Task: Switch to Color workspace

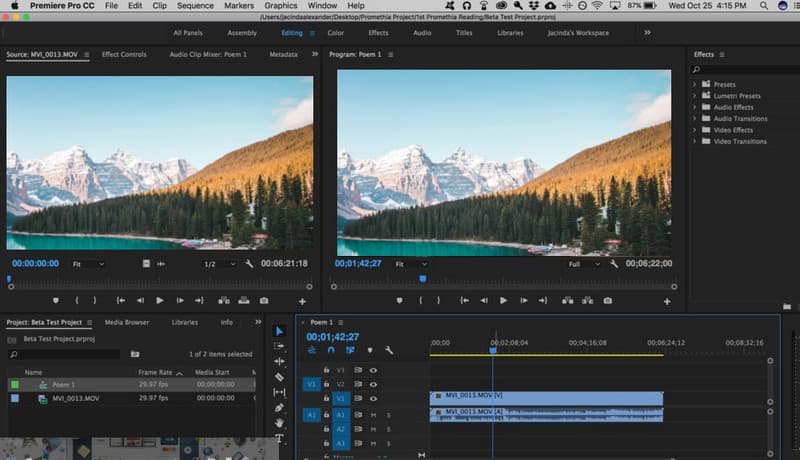Action: coord(336,33)
